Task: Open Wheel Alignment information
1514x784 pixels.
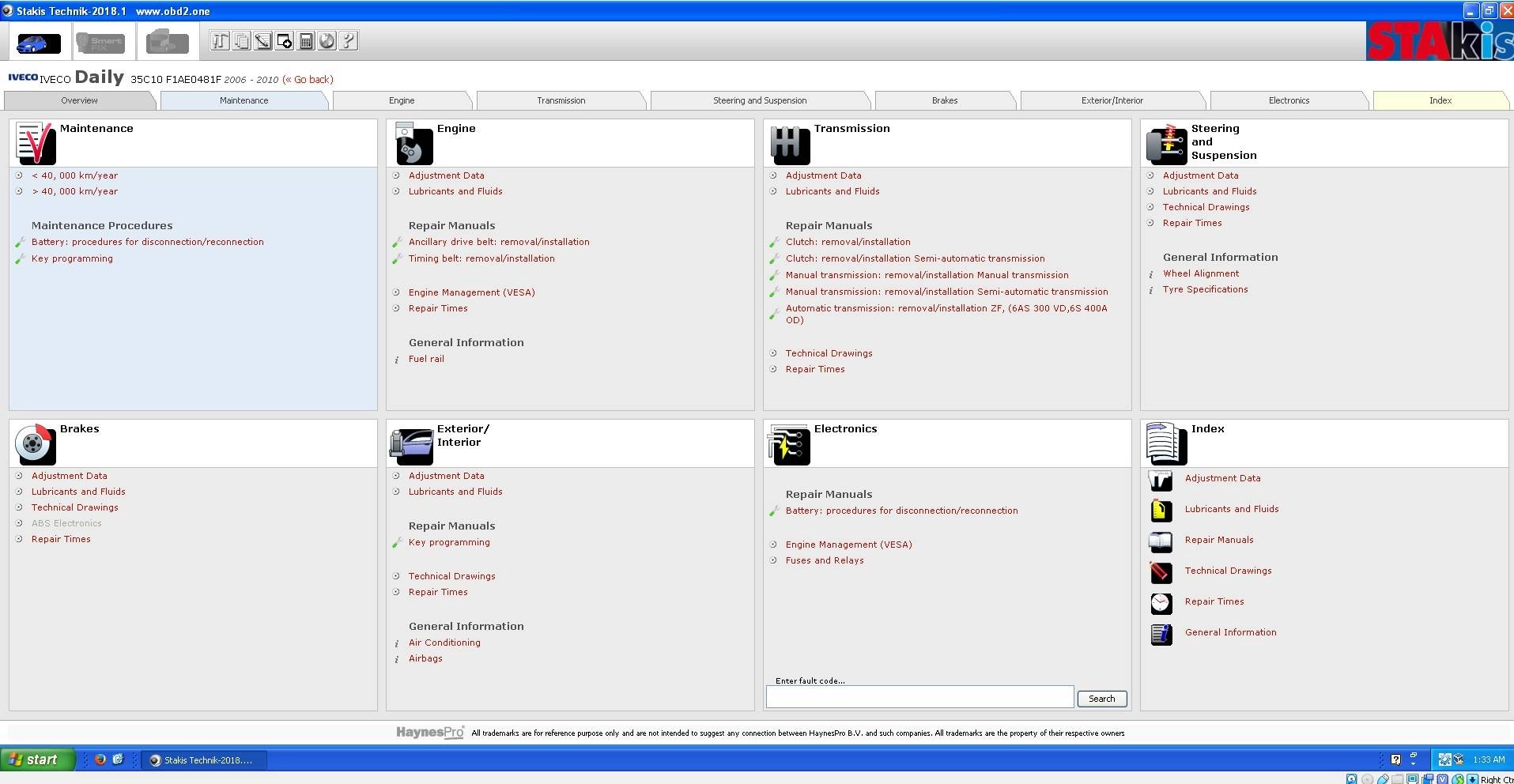Action: pos(1201,273)
